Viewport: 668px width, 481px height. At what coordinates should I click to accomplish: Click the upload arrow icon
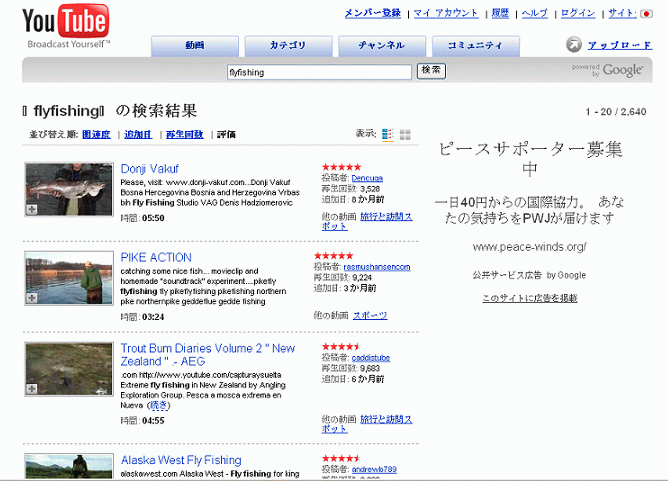(x=574, y=44)
